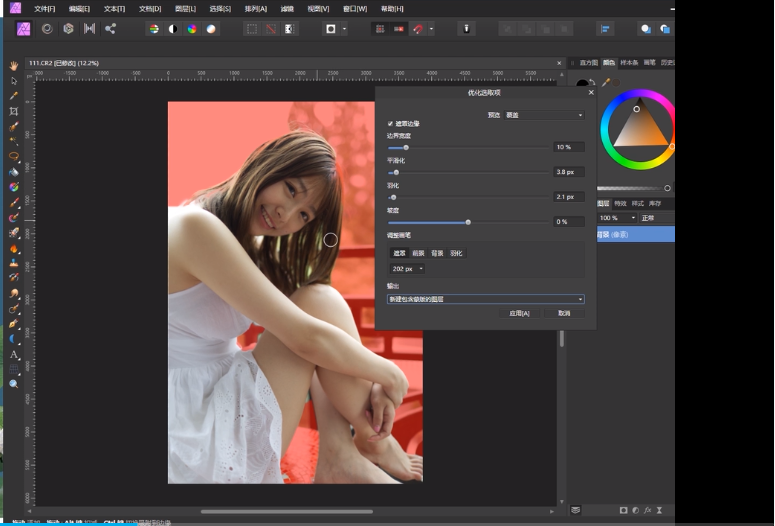Image resolution: width=775 pixels, height=526 pixels.
Task: Select the Artistic Text tool
Action: tap(13, 354)
